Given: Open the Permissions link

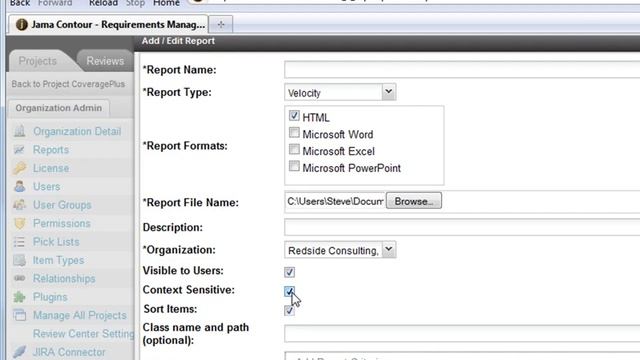Looking at the screenshot, I should (62, 223).
